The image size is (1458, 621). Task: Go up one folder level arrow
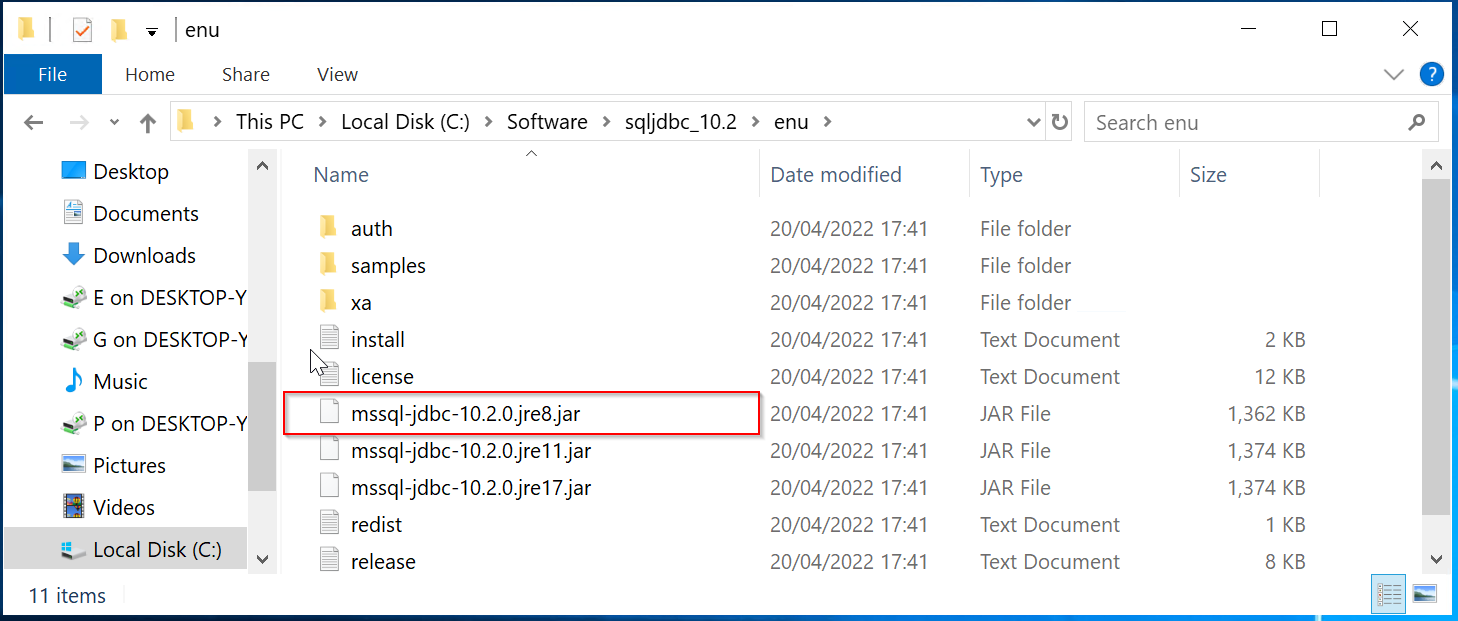[x=148, y=123]
